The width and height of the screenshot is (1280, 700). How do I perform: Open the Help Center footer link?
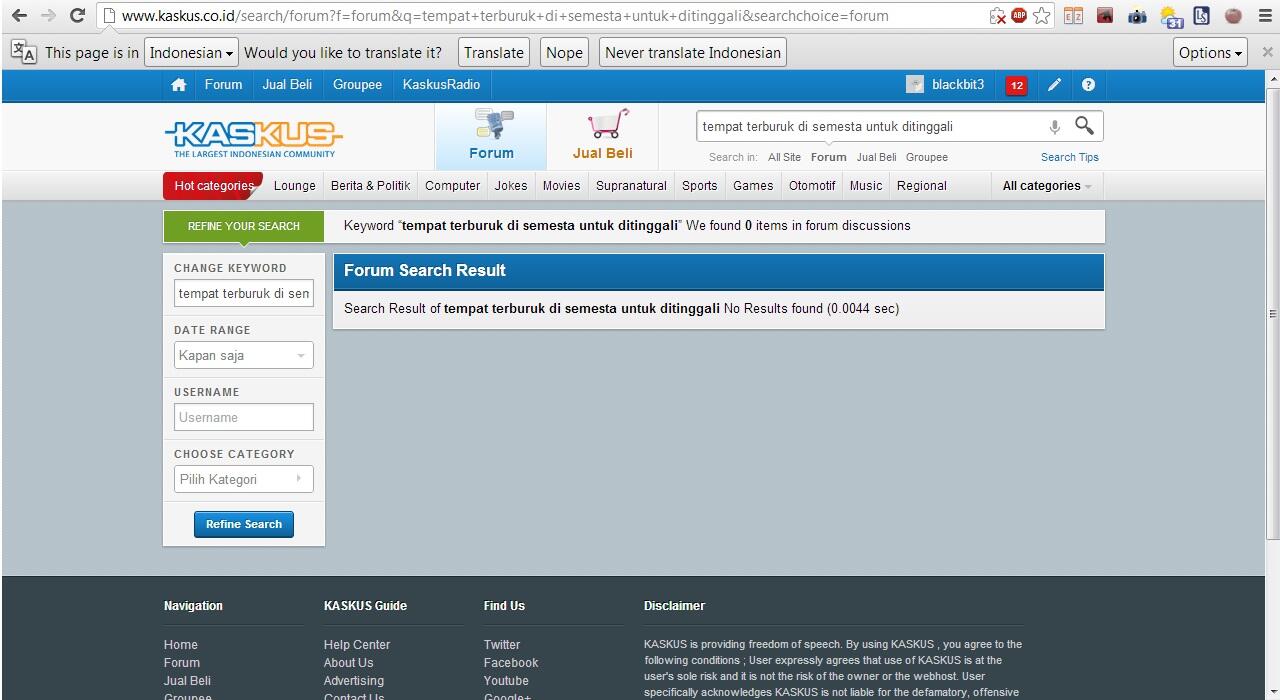(357, 645)
